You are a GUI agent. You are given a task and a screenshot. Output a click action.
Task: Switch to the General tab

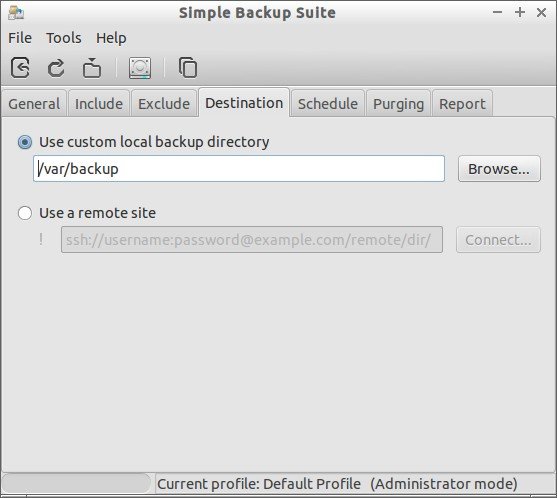tap(34, 104)
